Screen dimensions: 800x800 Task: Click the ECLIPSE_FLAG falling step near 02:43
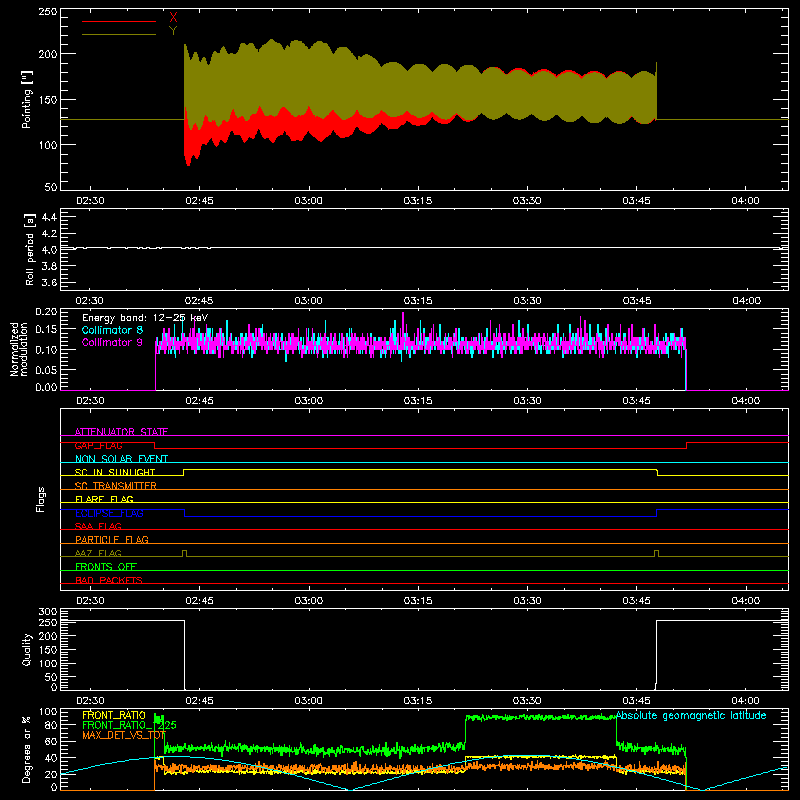(x=185, y=513)
